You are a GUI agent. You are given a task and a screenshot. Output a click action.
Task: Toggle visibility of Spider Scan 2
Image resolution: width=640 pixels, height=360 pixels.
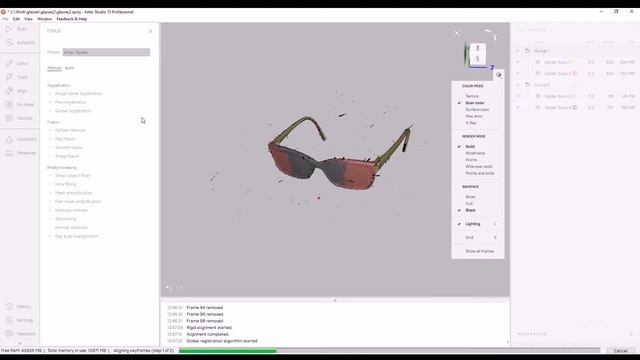point(518,73)
